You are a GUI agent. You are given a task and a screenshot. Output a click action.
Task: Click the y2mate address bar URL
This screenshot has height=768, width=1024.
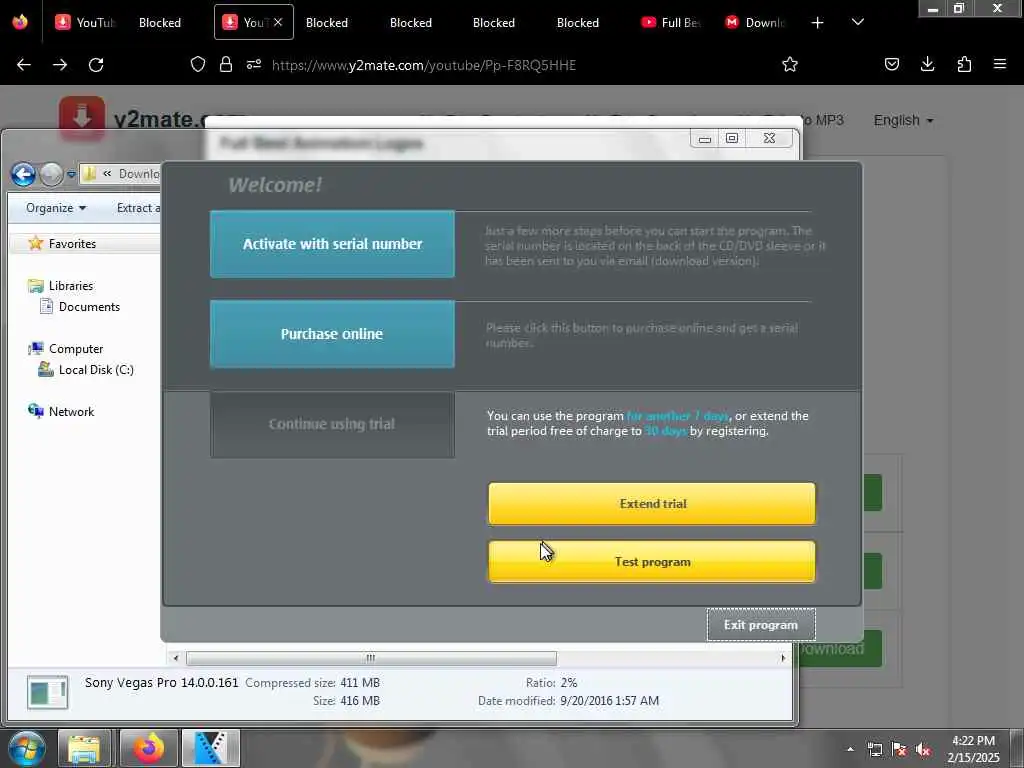(x=424, y=65)
